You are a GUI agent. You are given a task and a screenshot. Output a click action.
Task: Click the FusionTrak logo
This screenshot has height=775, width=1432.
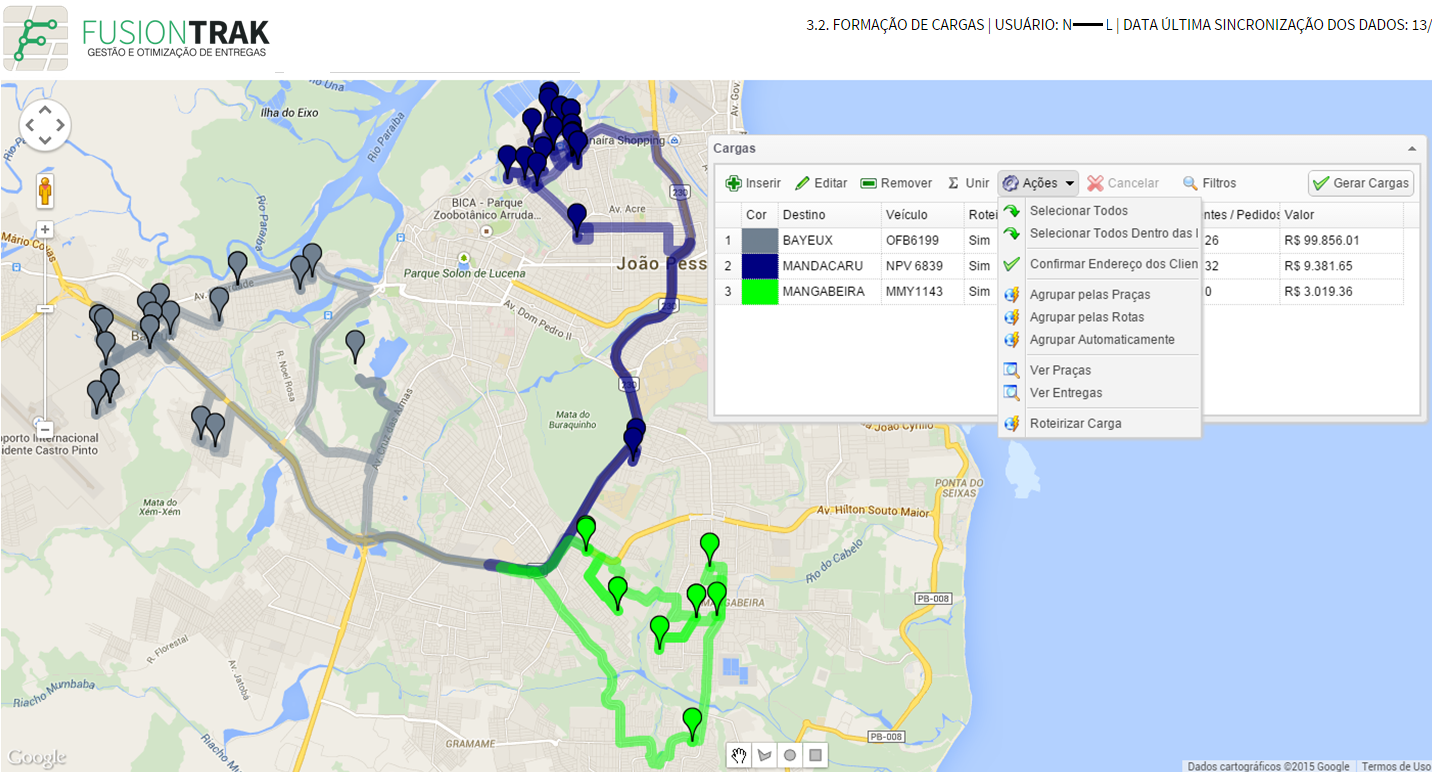point(136,37)
